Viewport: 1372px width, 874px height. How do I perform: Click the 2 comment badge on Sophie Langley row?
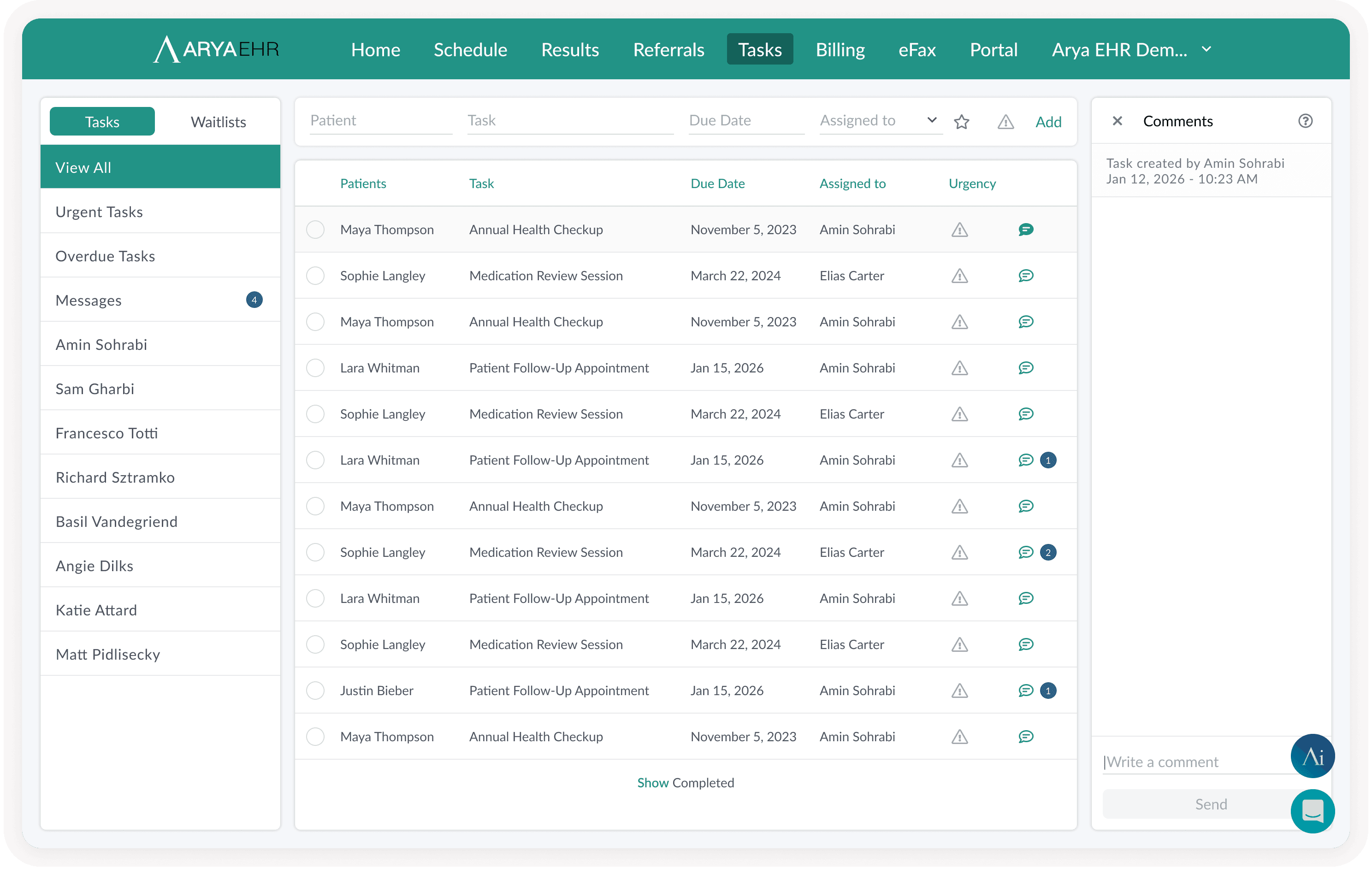pos(1048,552)
